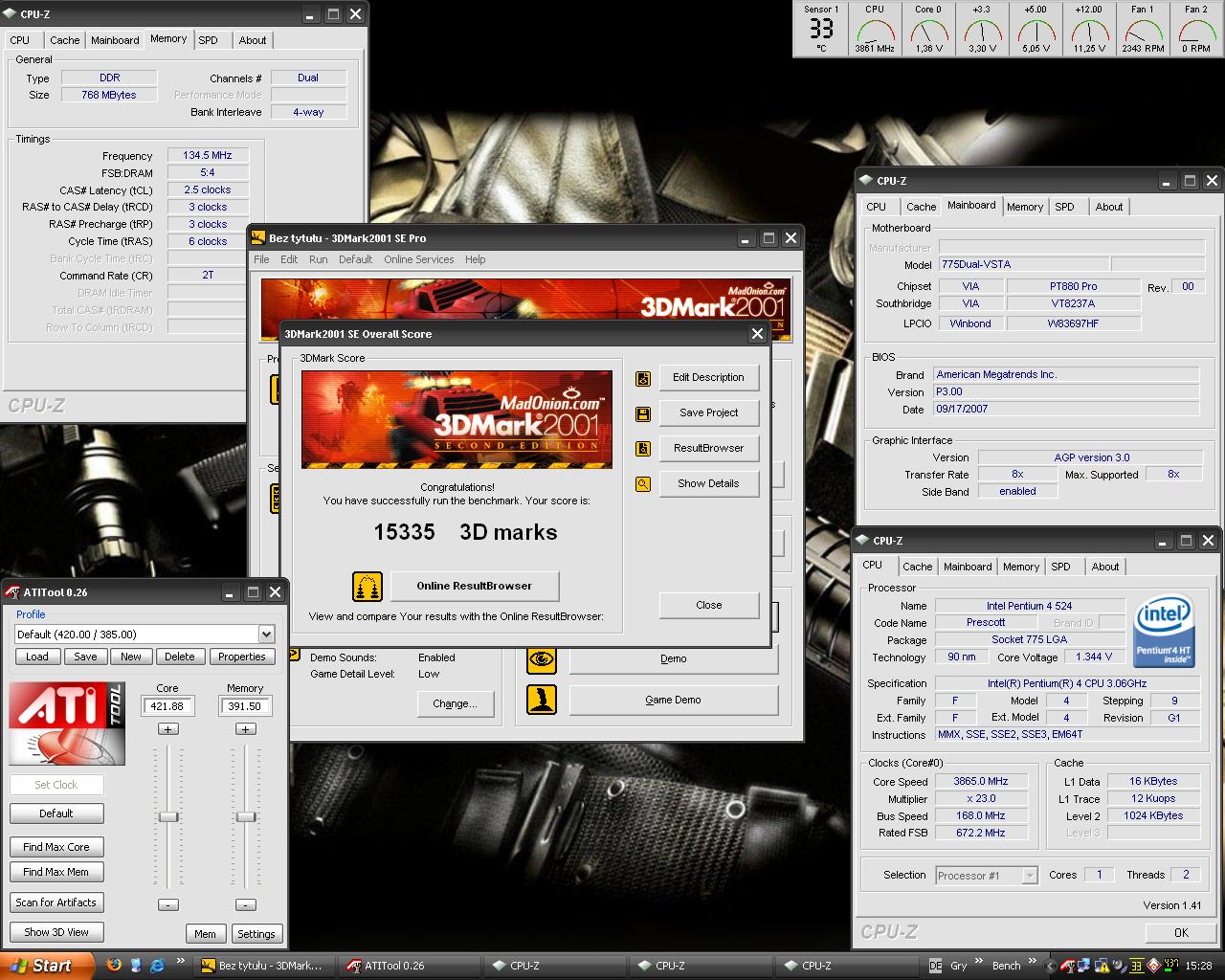Click the Online ResultBrowser trees icon
This screenshot has height=980, width=1225.
pos(367,586)
